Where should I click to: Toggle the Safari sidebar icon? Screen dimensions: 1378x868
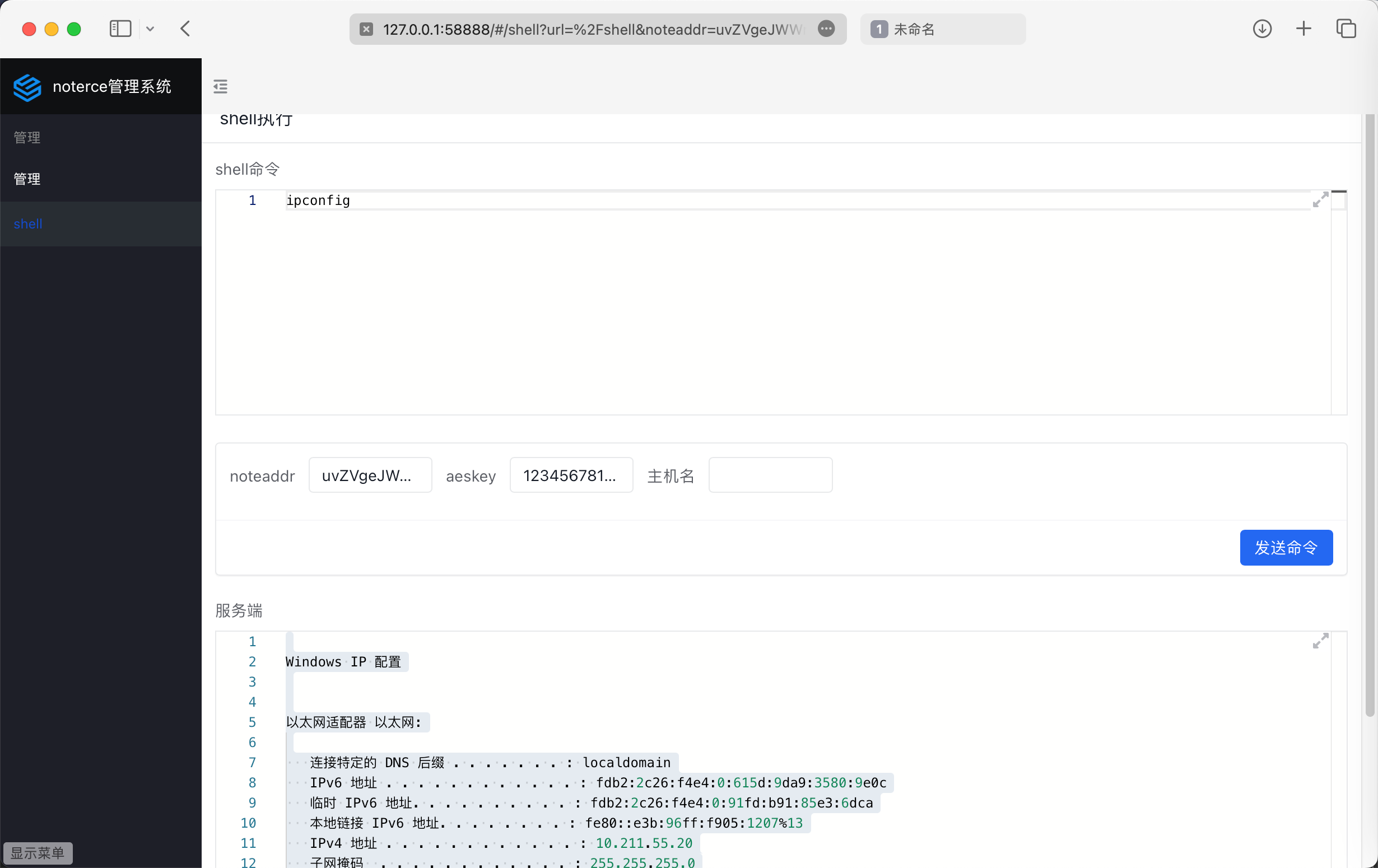pos(120,29)
